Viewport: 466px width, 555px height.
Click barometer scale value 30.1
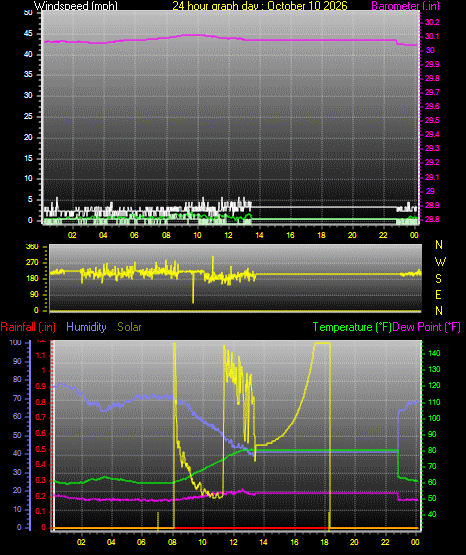(x=432, y=36)
